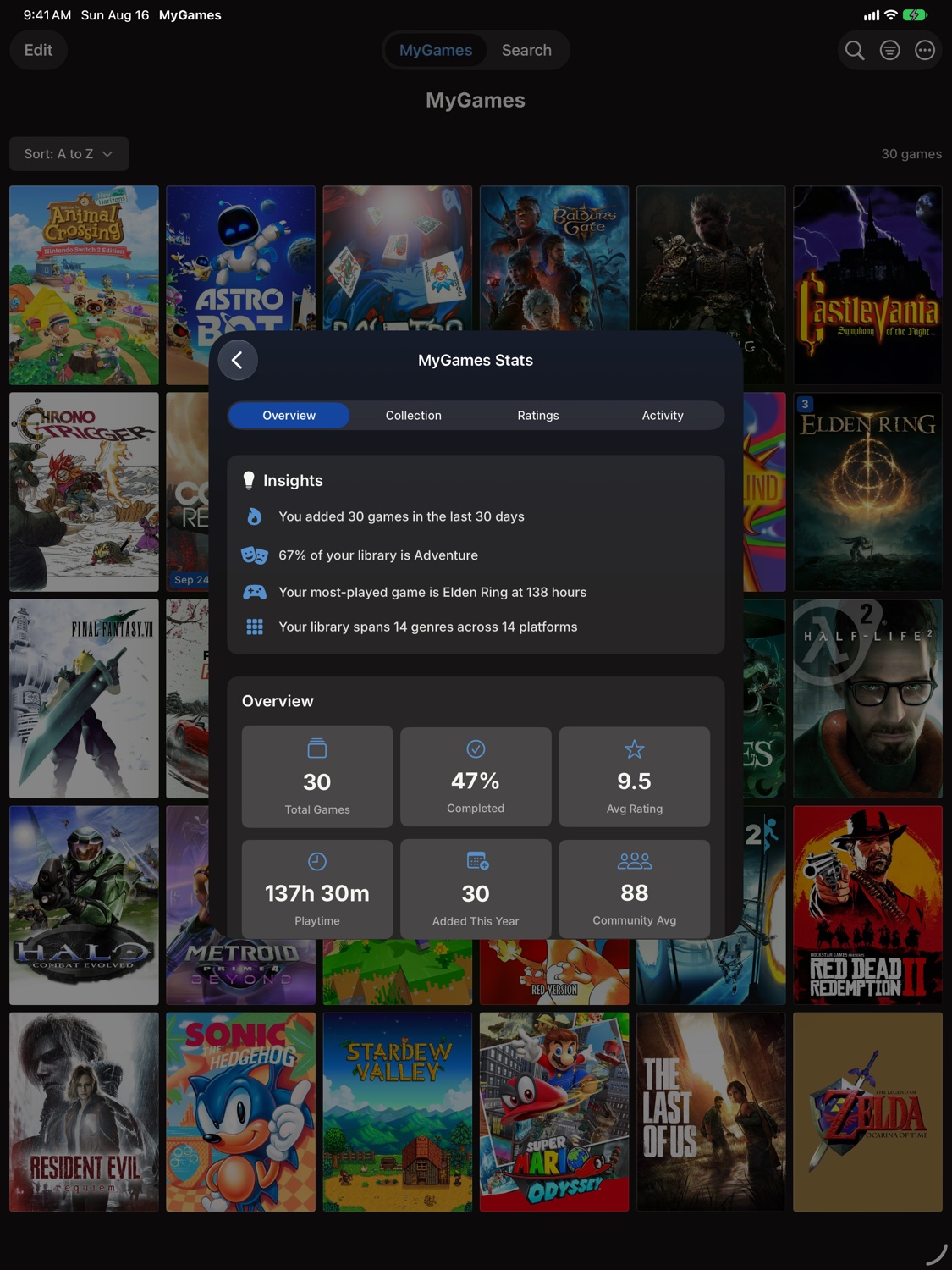
Task: Tap the flame icon beside added games insight
Action: 254,516
